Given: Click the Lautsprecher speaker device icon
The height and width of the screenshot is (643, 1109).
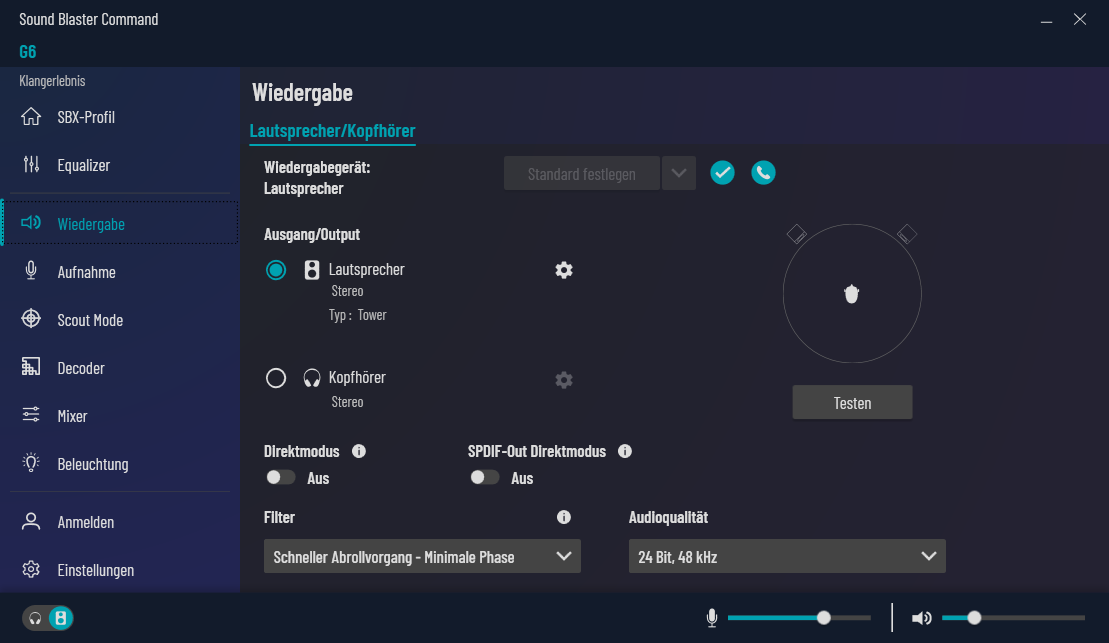Looking at the screenshot, I should 312,270.
